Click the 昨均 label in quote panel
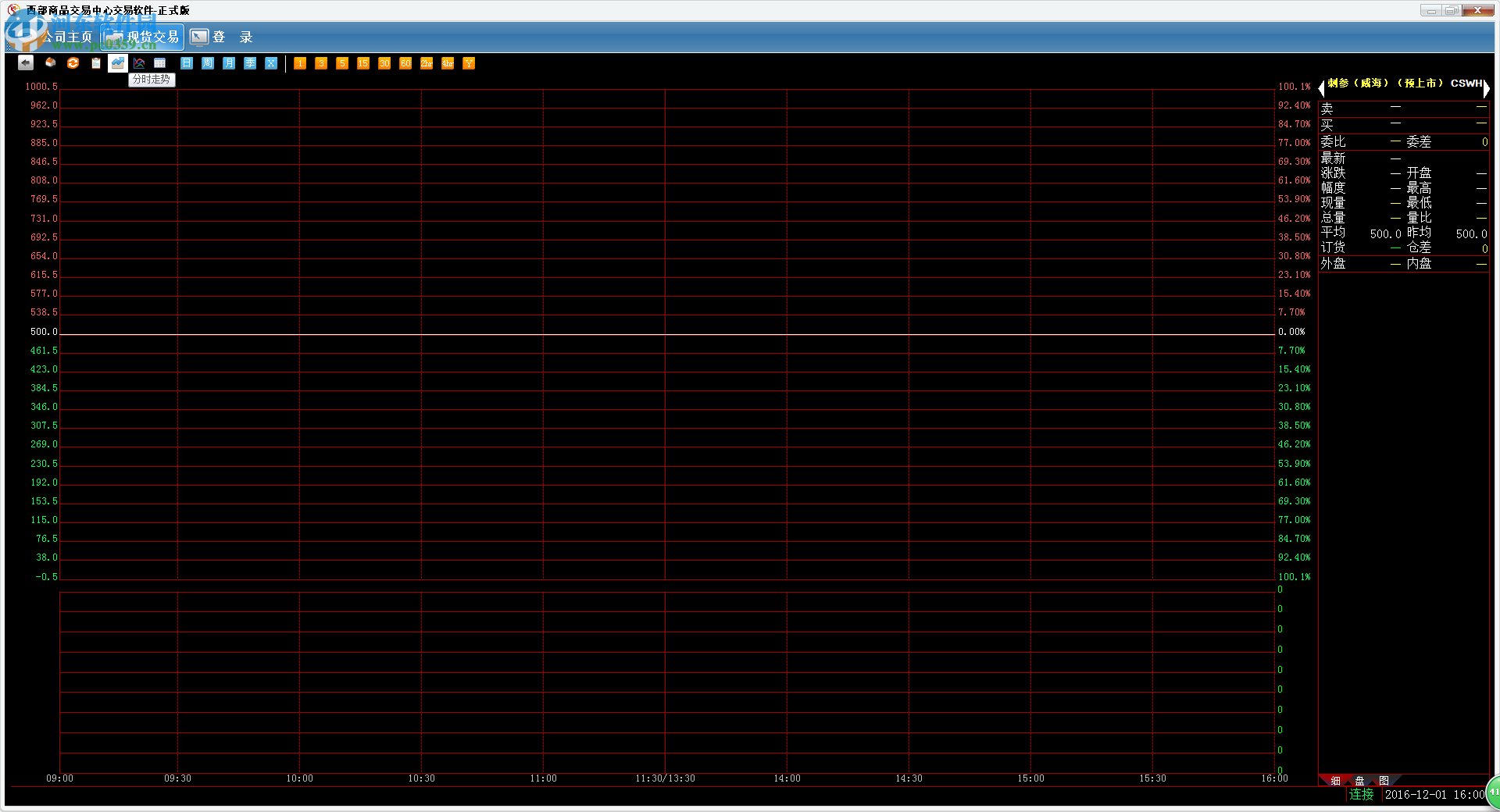This screenshot has width=1500, height=812. coord(1419,233)
